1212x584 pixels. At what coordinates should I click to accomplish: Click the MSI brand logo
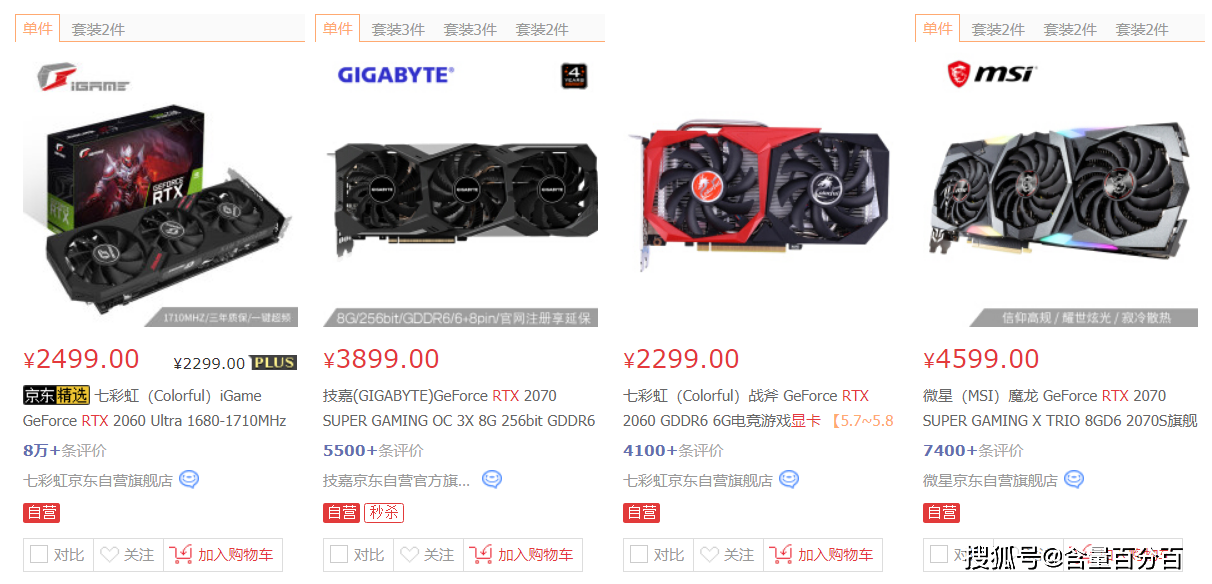(993, 73)
